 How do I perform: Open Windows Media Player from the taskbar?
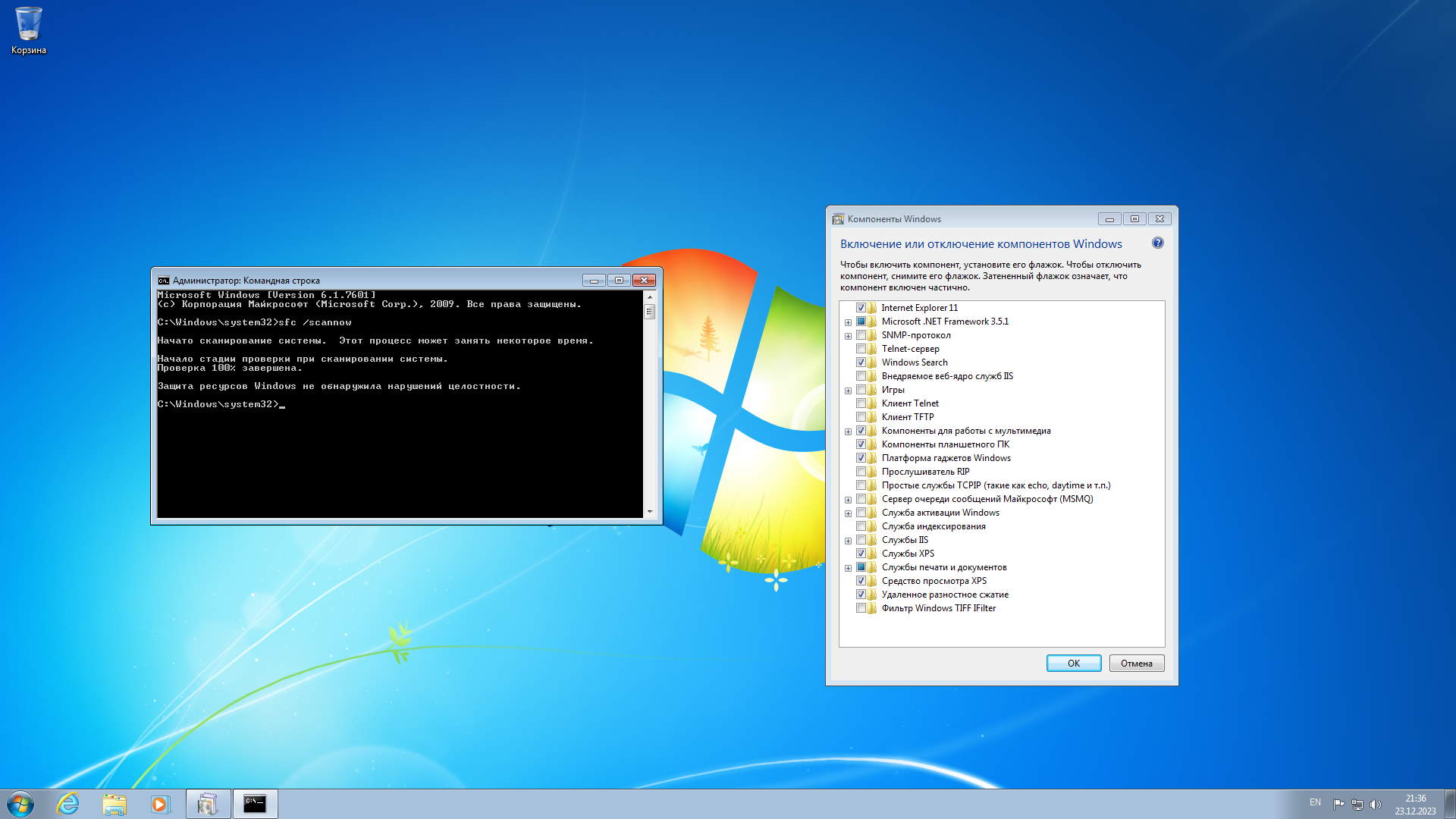(x=160, y=804)
